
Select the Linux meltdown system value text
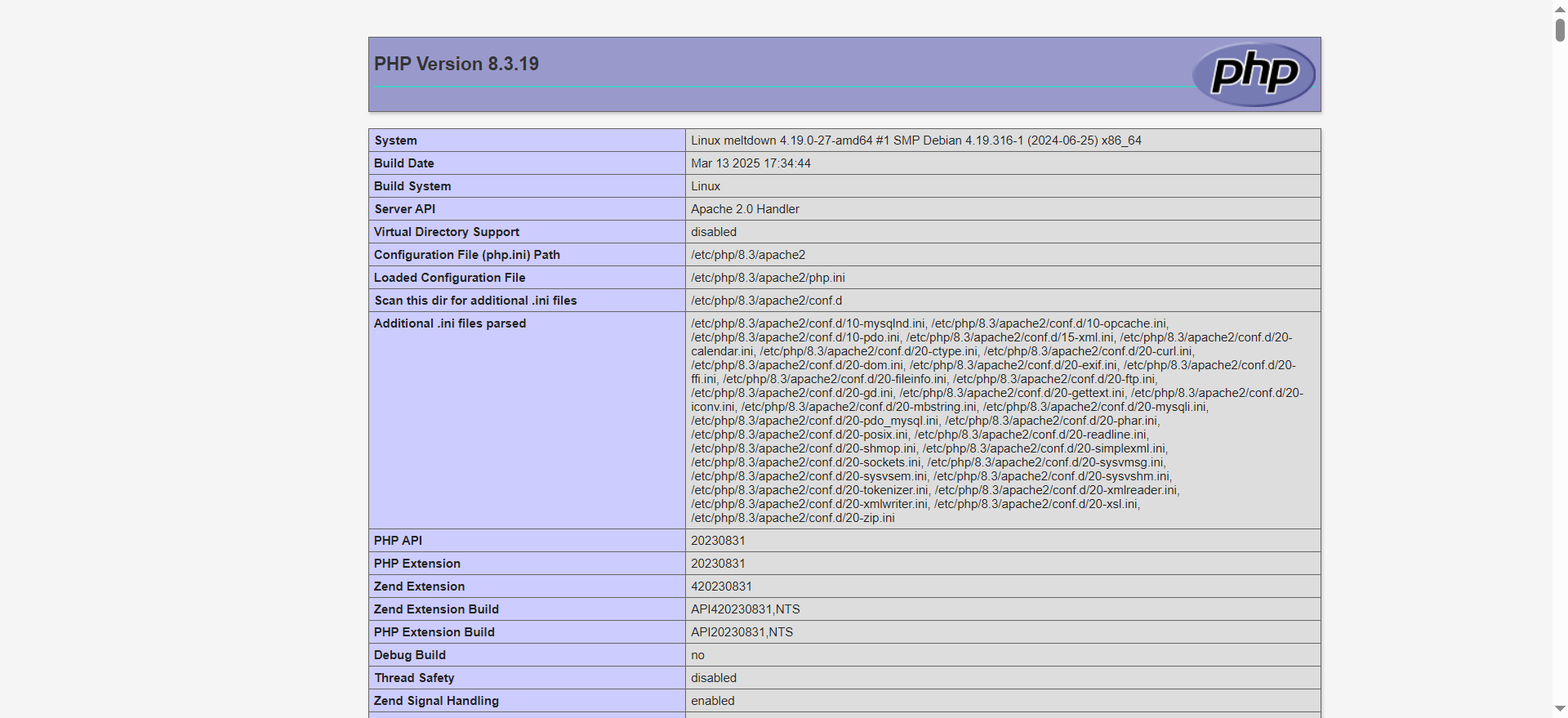coord(915,140)
